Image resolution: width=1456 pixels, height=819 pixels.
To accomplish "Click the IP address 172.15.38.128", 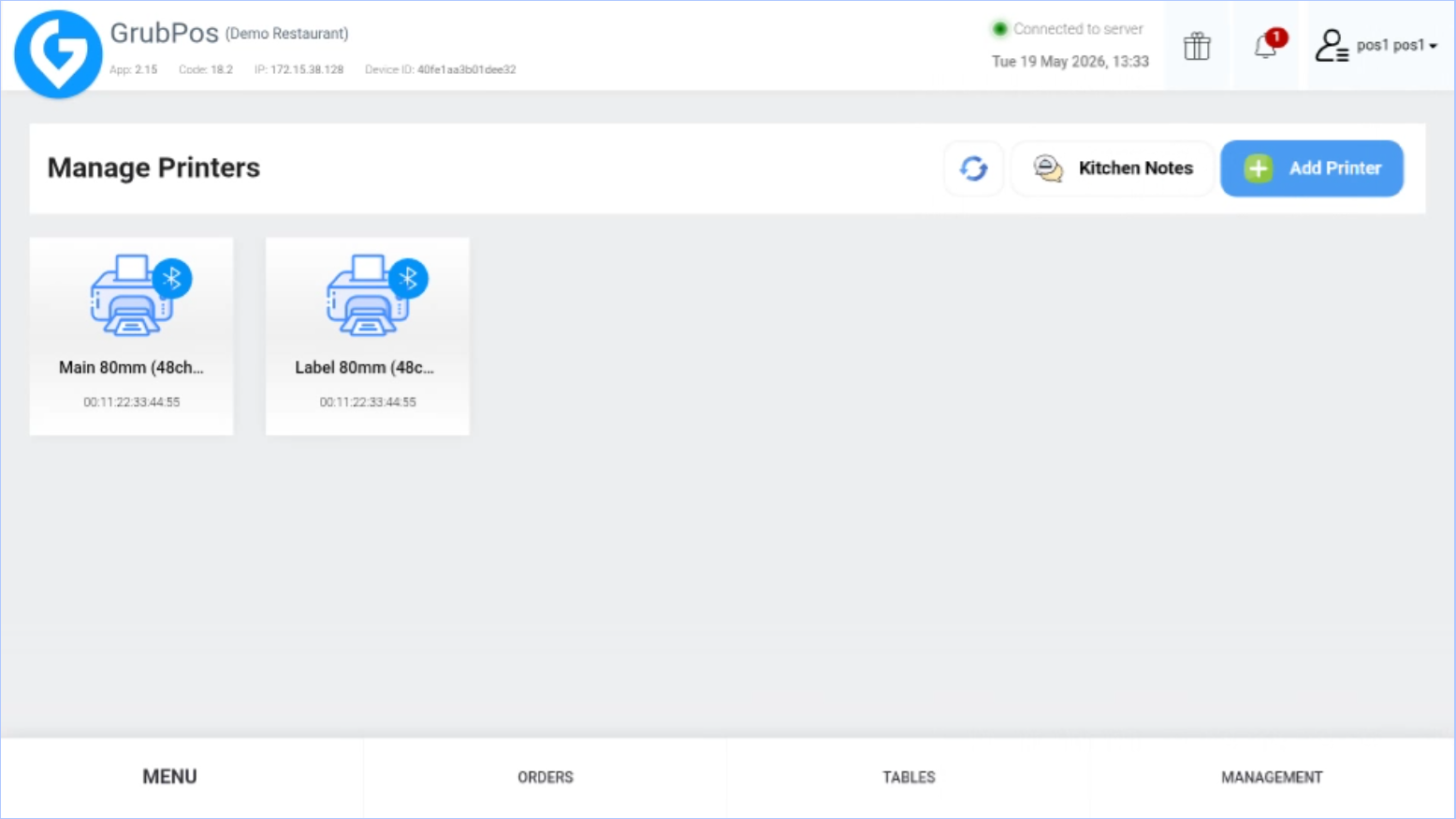I will point(307,69).
